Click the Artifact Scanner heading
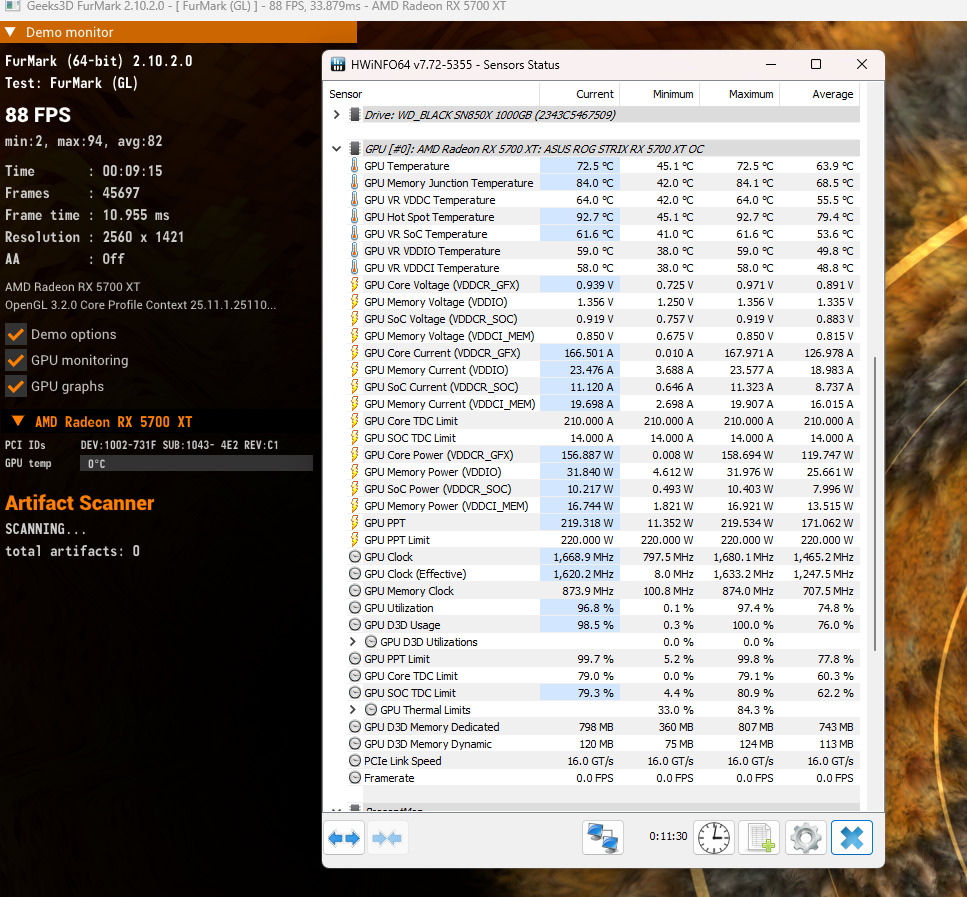 point(80,503)
